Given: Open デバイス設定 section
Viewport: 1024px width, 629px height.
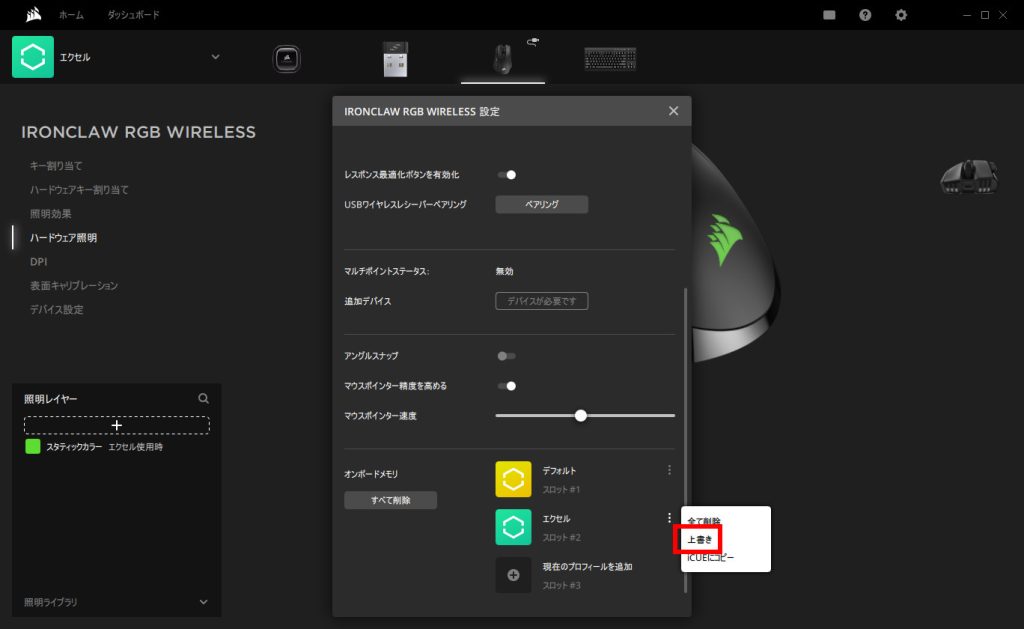Looking at the screenshot, I should click(56, 310).
